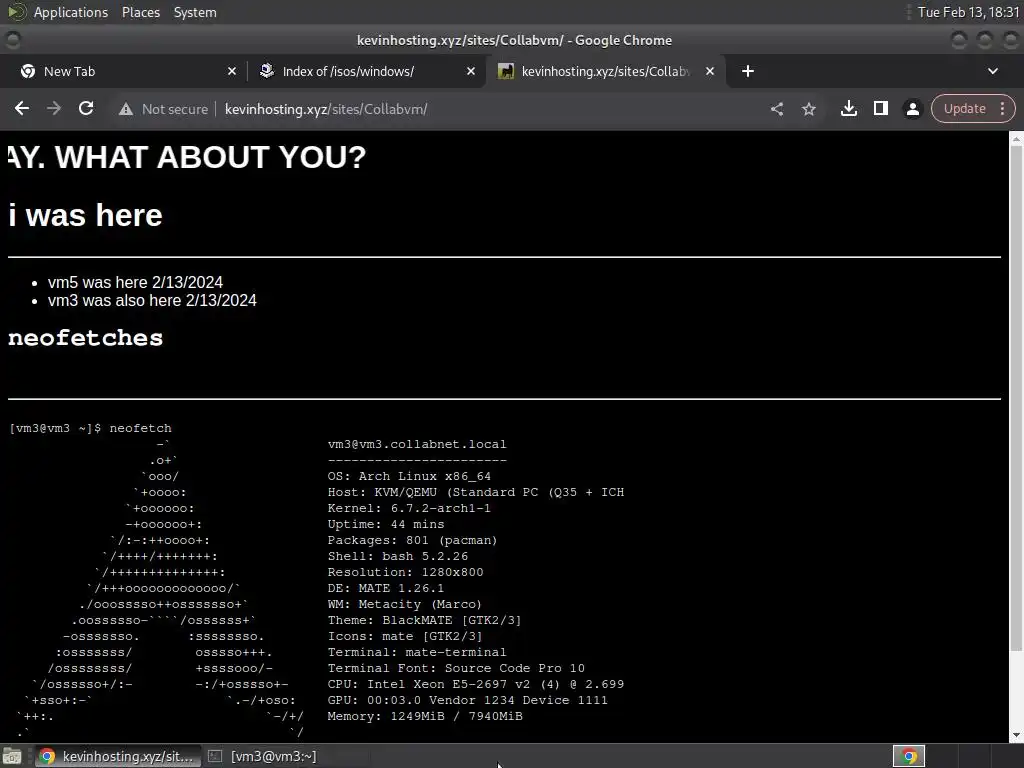This screenshot has height=768, width=1024.
Task: Click 'vm3 was also here 2/13/2024' text
Action: click(152, 300)
